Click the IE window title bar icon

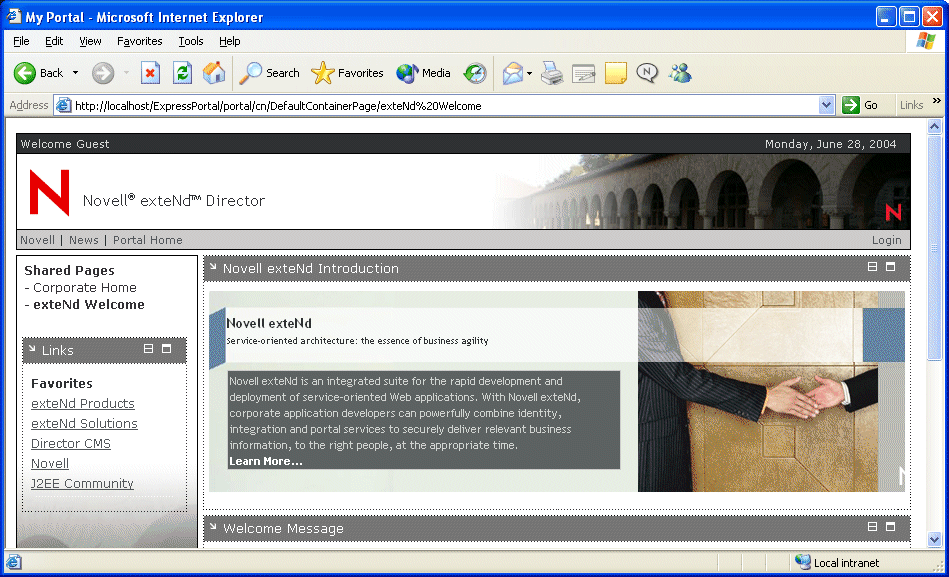coord(13,16)
